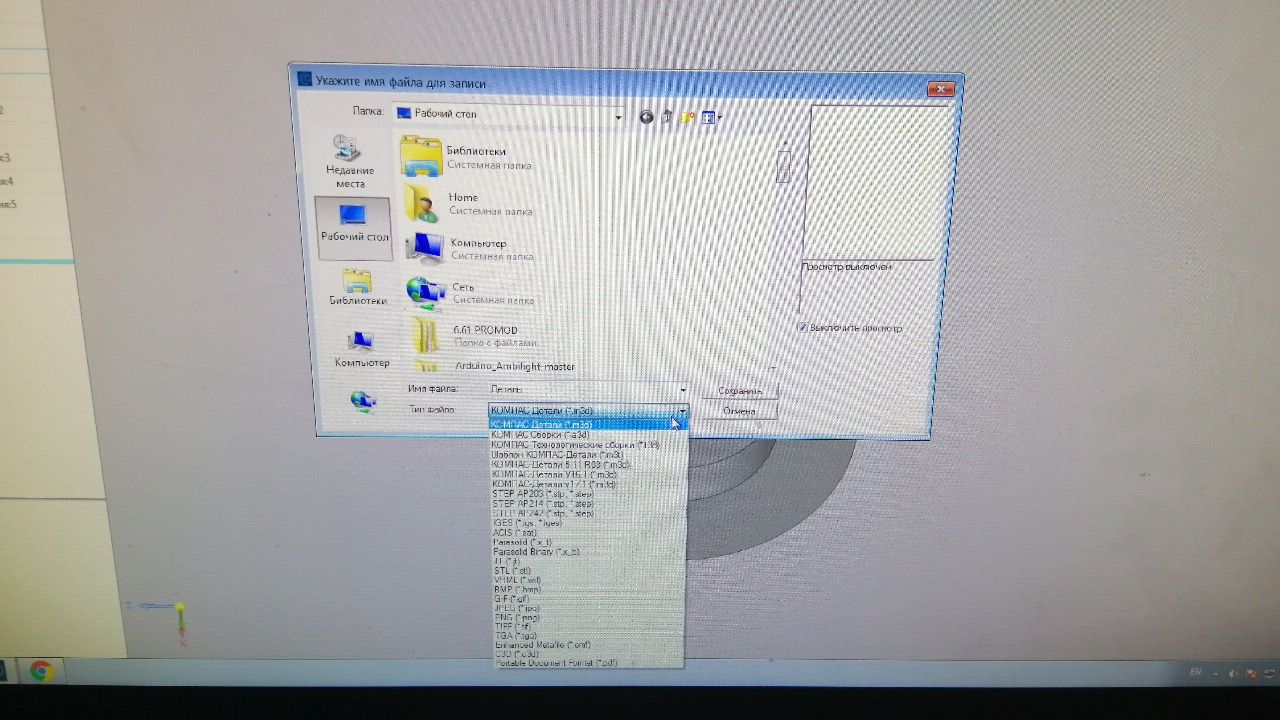Choose PNG (*.png) file type

click(x=588, y=617)
